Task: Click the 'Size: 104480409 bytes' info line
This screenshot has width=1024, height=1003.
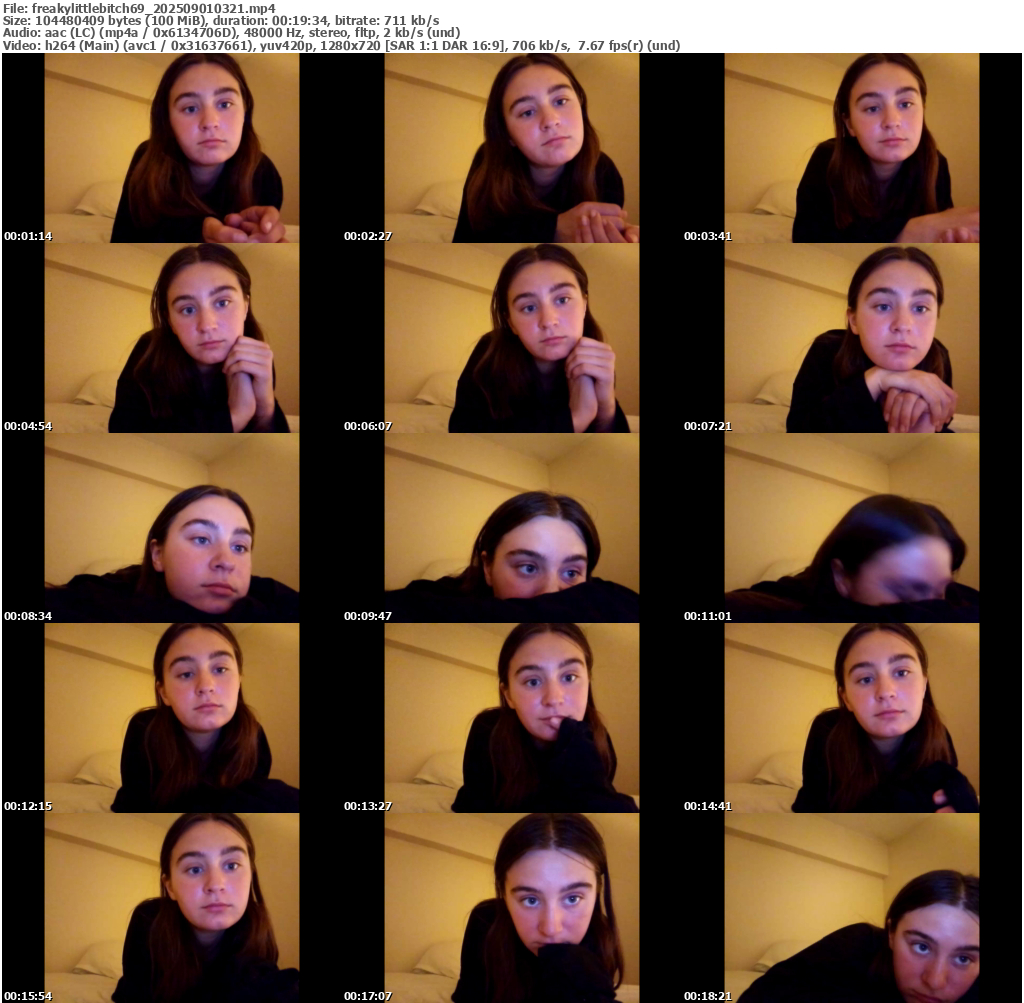Action: click(x=221, y=20)
